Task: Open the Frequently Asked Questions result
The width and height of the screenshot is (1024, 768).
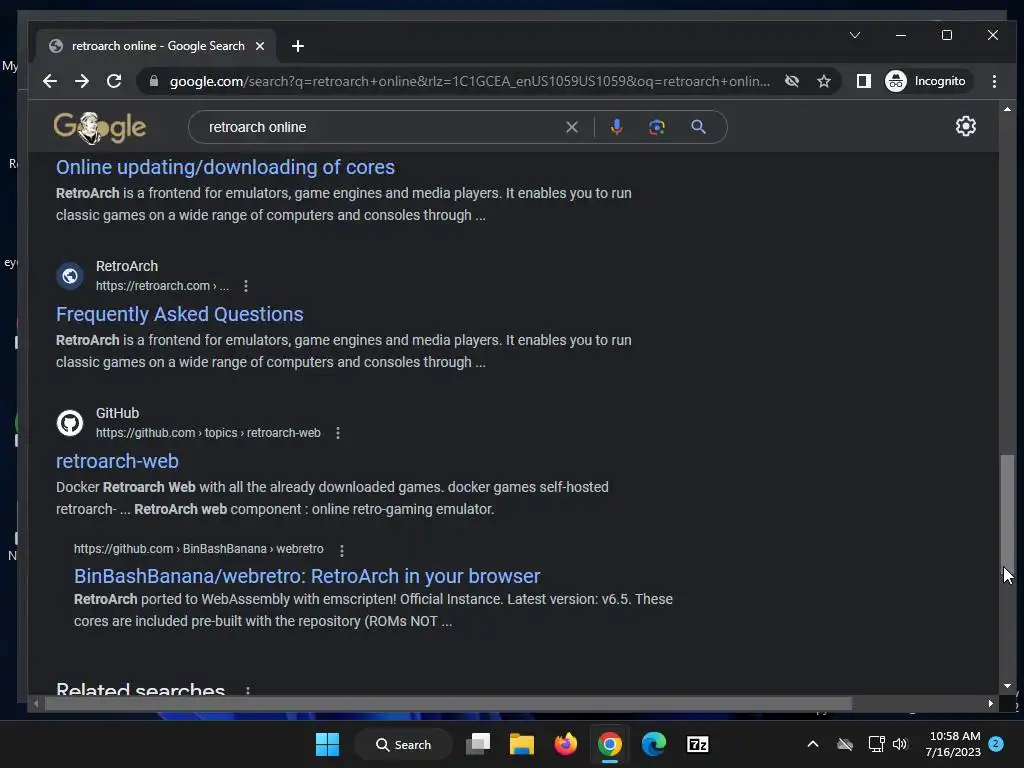Action: coord(180,314)
